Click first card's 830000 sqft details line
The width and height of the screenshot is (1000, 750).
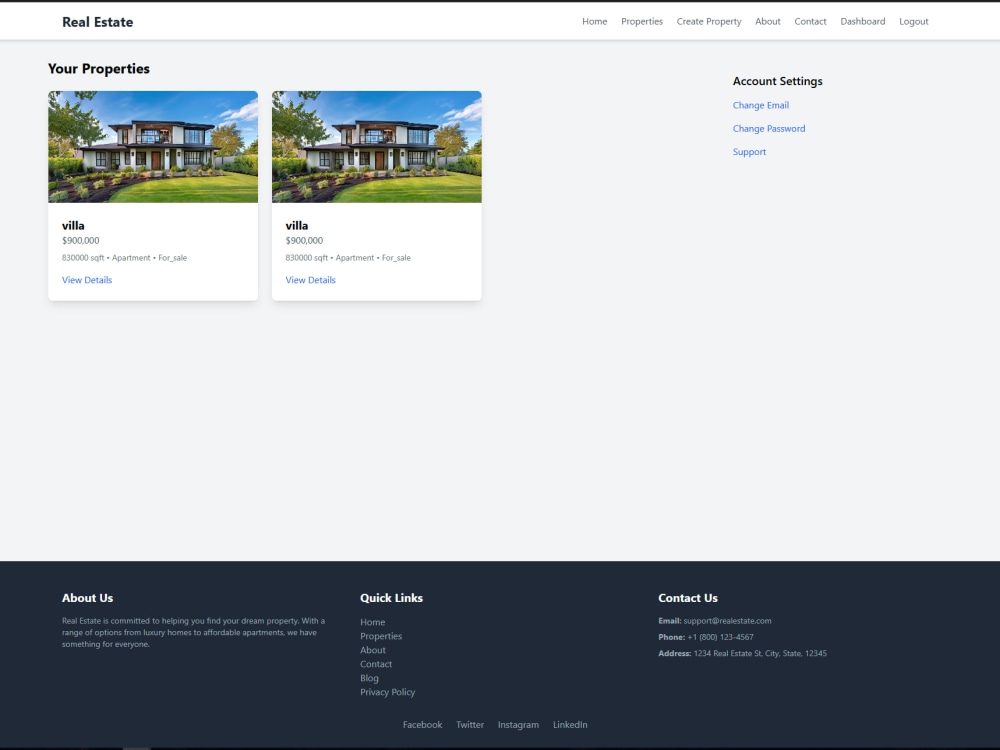coord(124,258)
